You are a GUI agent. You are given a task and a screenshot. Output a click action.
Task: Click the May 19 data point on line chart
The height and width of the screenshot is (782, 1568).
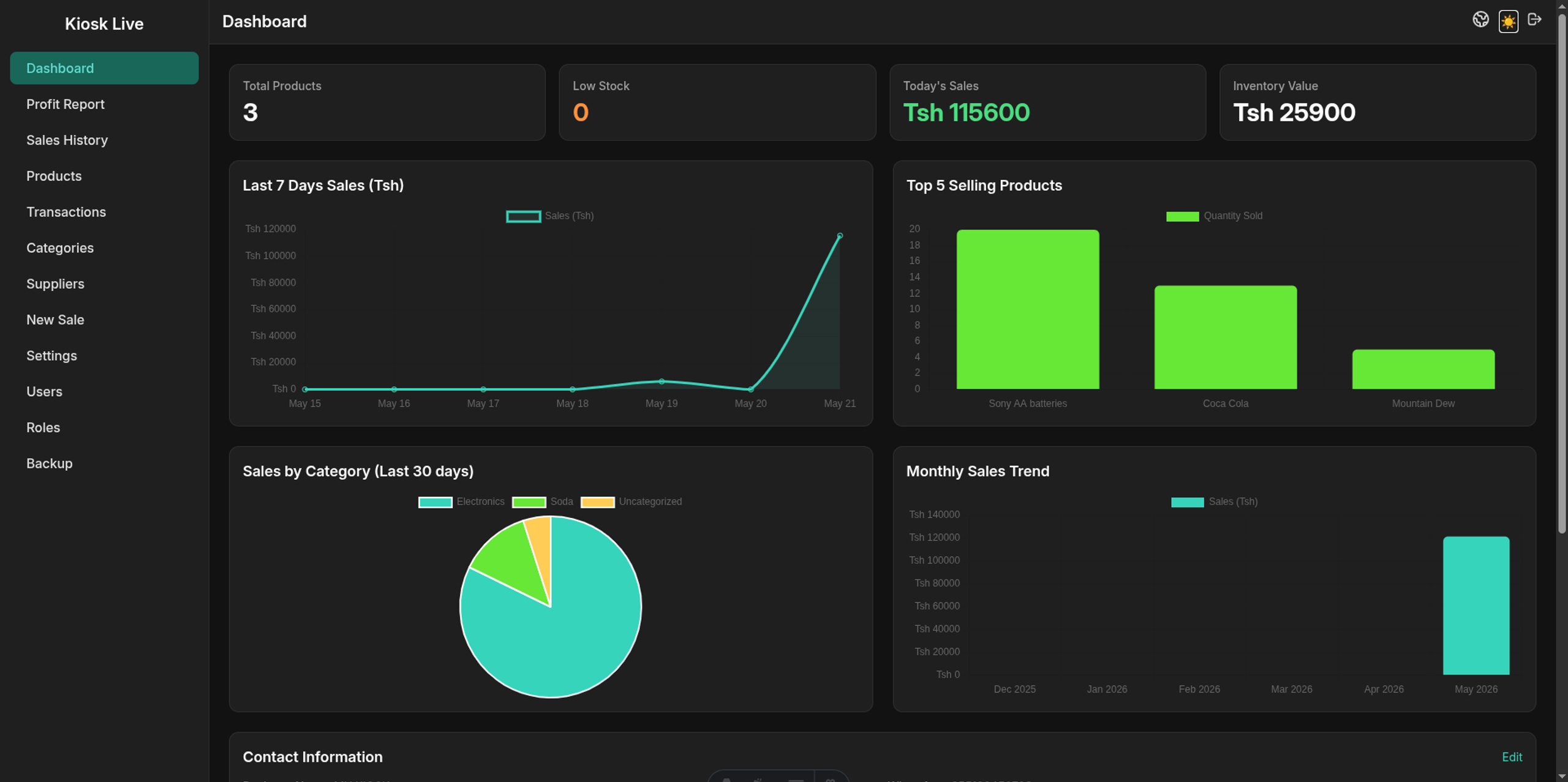[x=661, y=382]
